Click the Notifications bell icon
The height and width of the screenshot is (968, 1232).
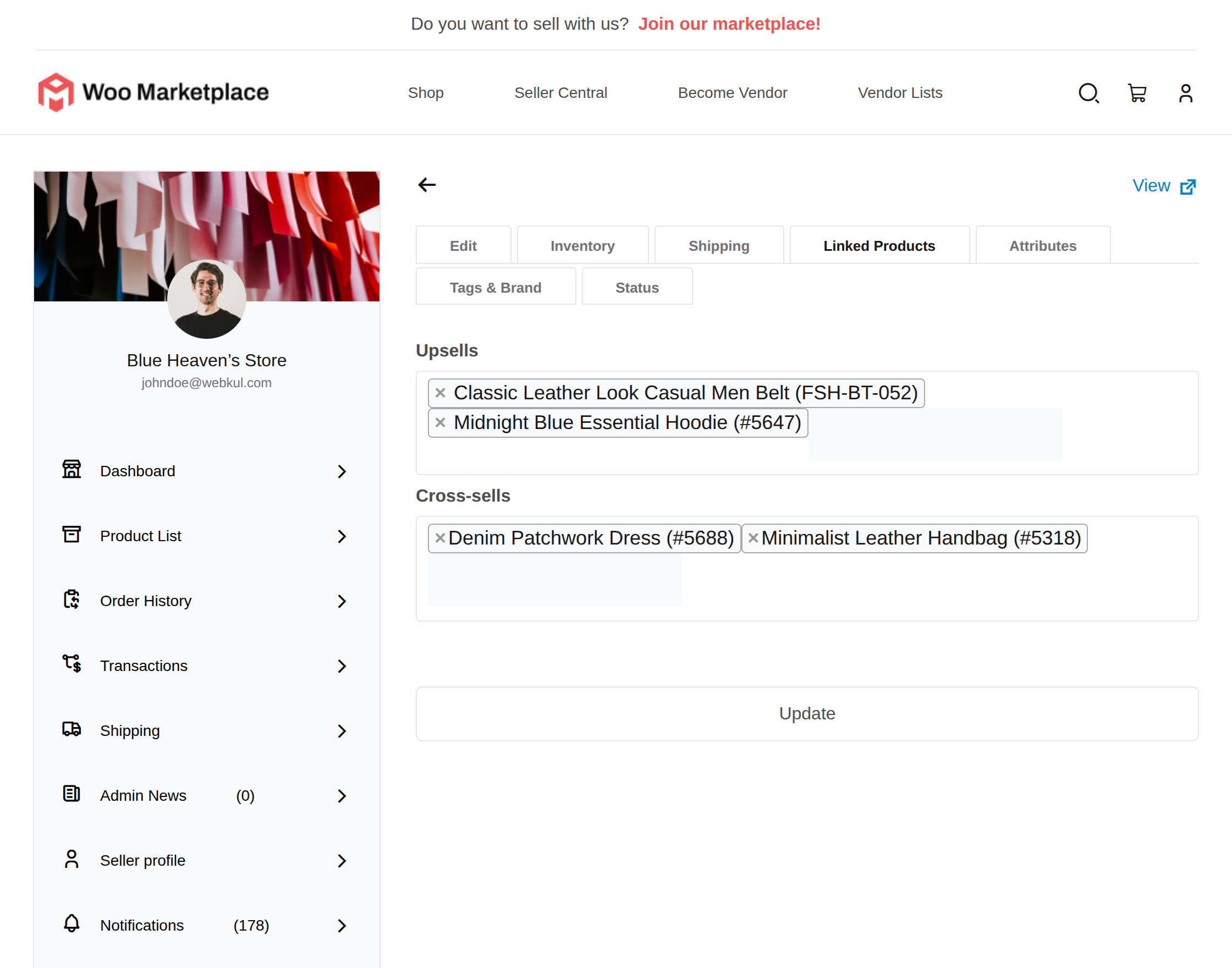pyautogui.click(x=71, y=923)
